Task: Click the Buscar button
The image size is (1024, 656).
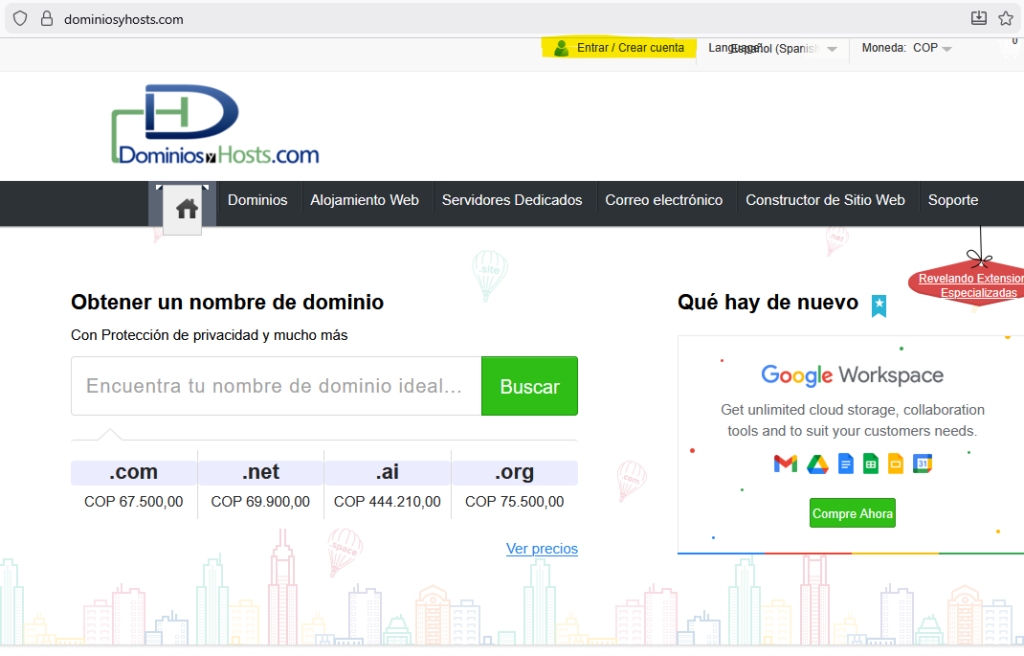Action: click(529, 386)
